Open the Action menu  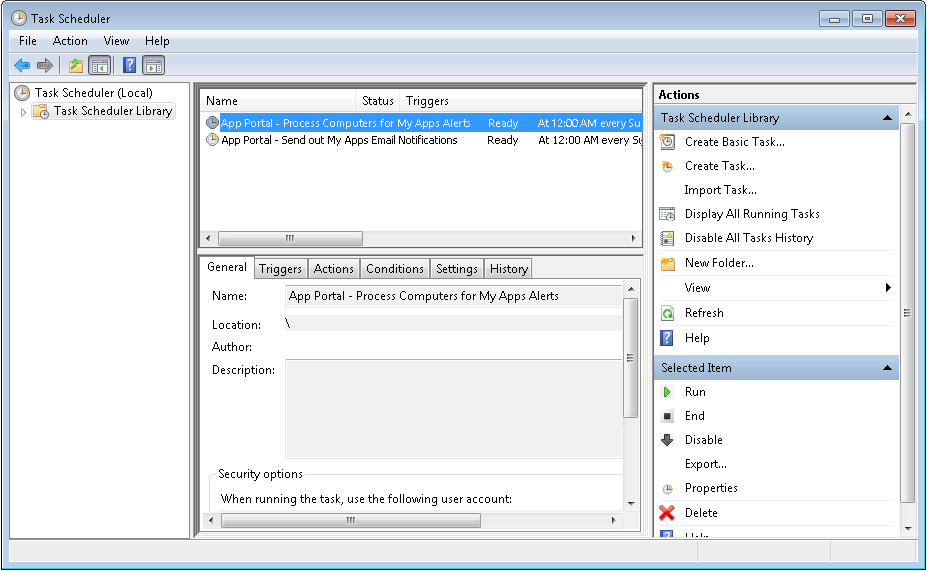coord(70,41)
